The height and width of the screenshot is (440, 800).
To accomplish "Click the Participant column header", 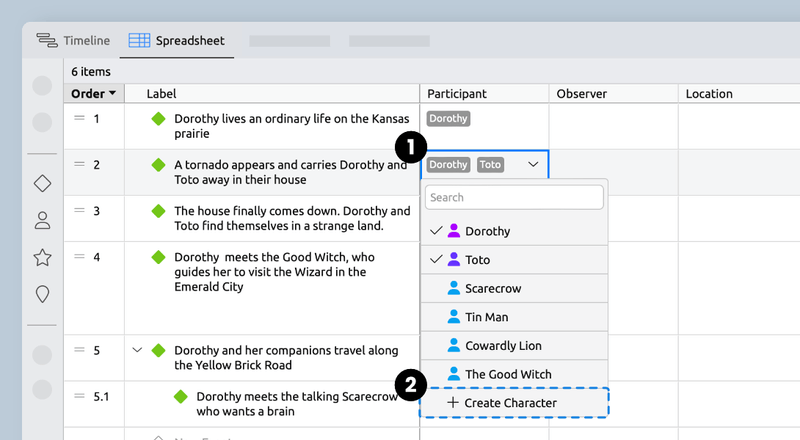I will 484,93.
